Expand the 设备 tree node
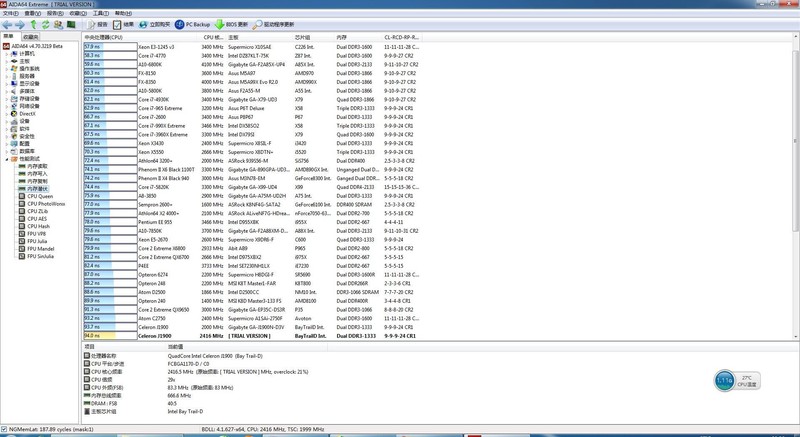This screenshot has height=437, width=800. pos(7,121)
